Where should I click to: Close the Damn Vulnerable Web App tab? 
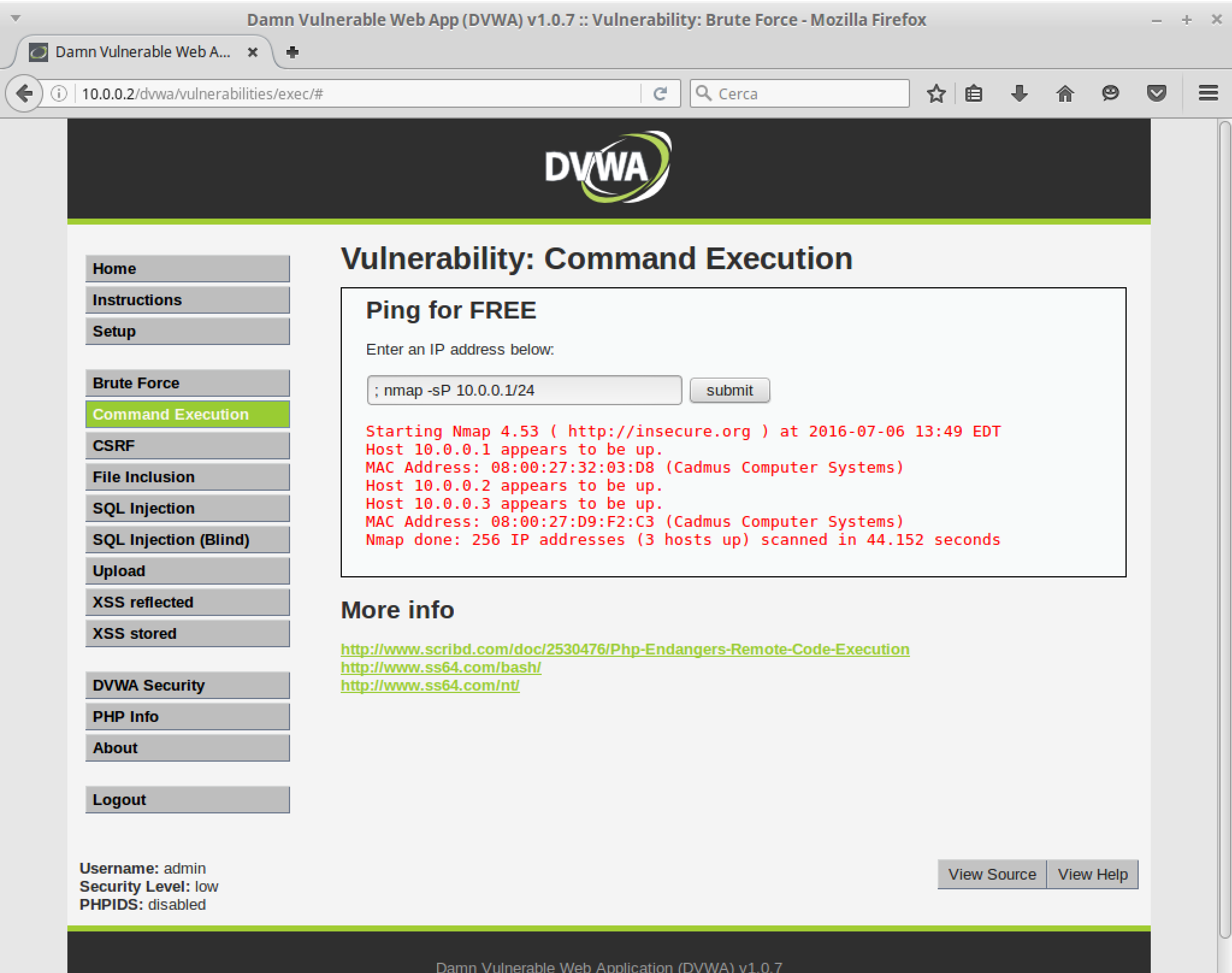tap(253, 52)
